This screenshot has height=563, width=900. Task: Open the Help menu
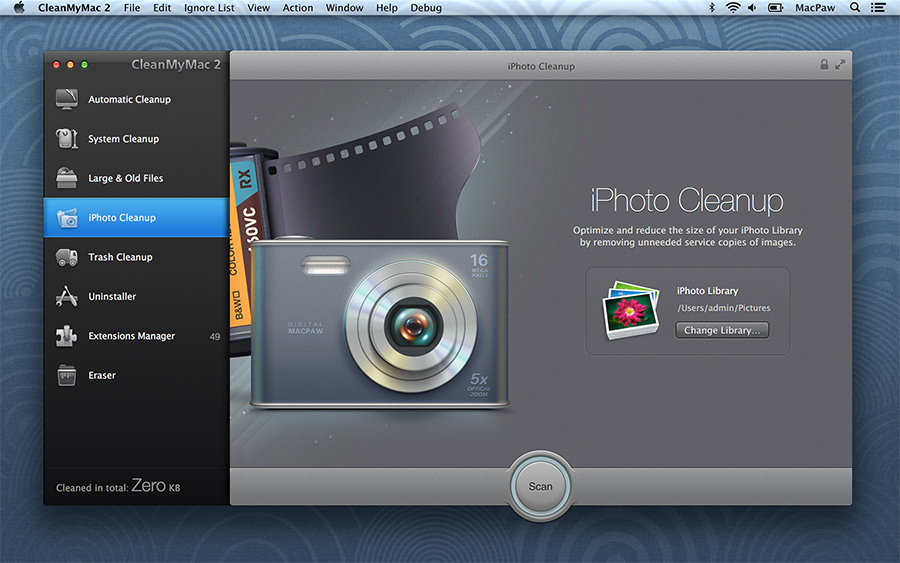(x=387, y=7)
